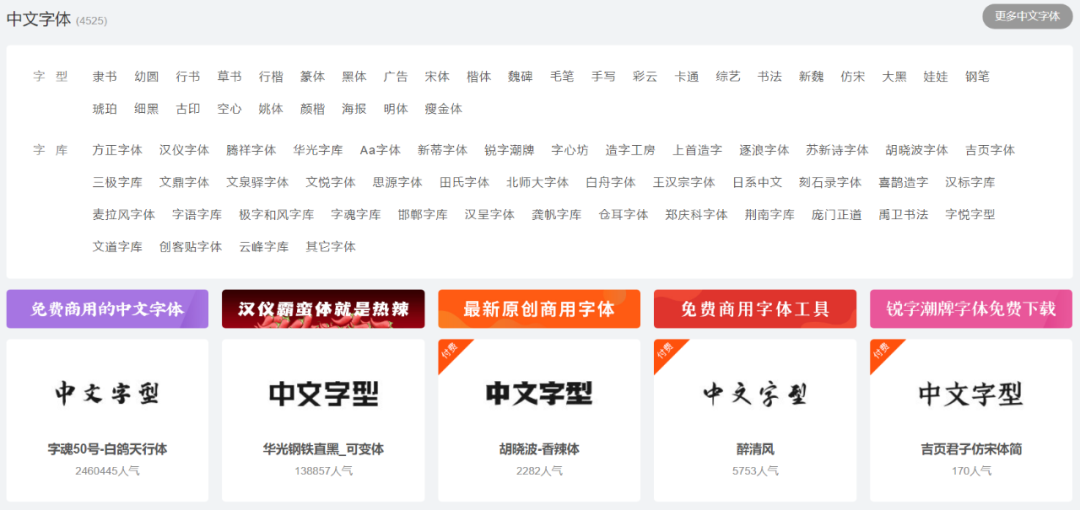Open the 醉清风 font preview image

coord(755,394)
